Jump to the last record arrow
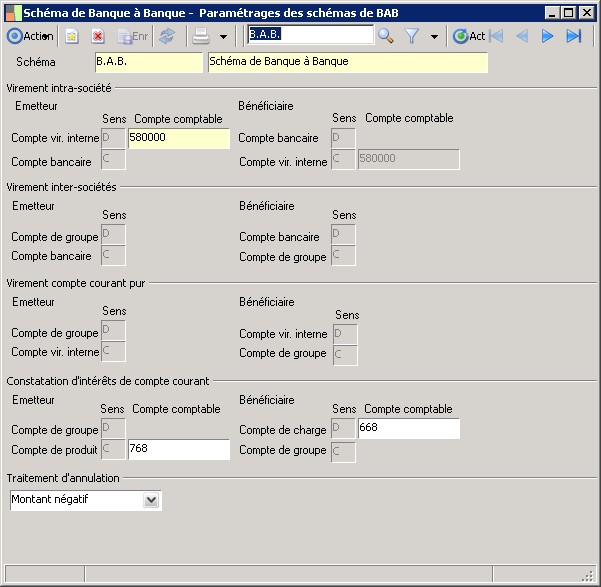Viewport: 601px width, 587px height. point(573,36)
